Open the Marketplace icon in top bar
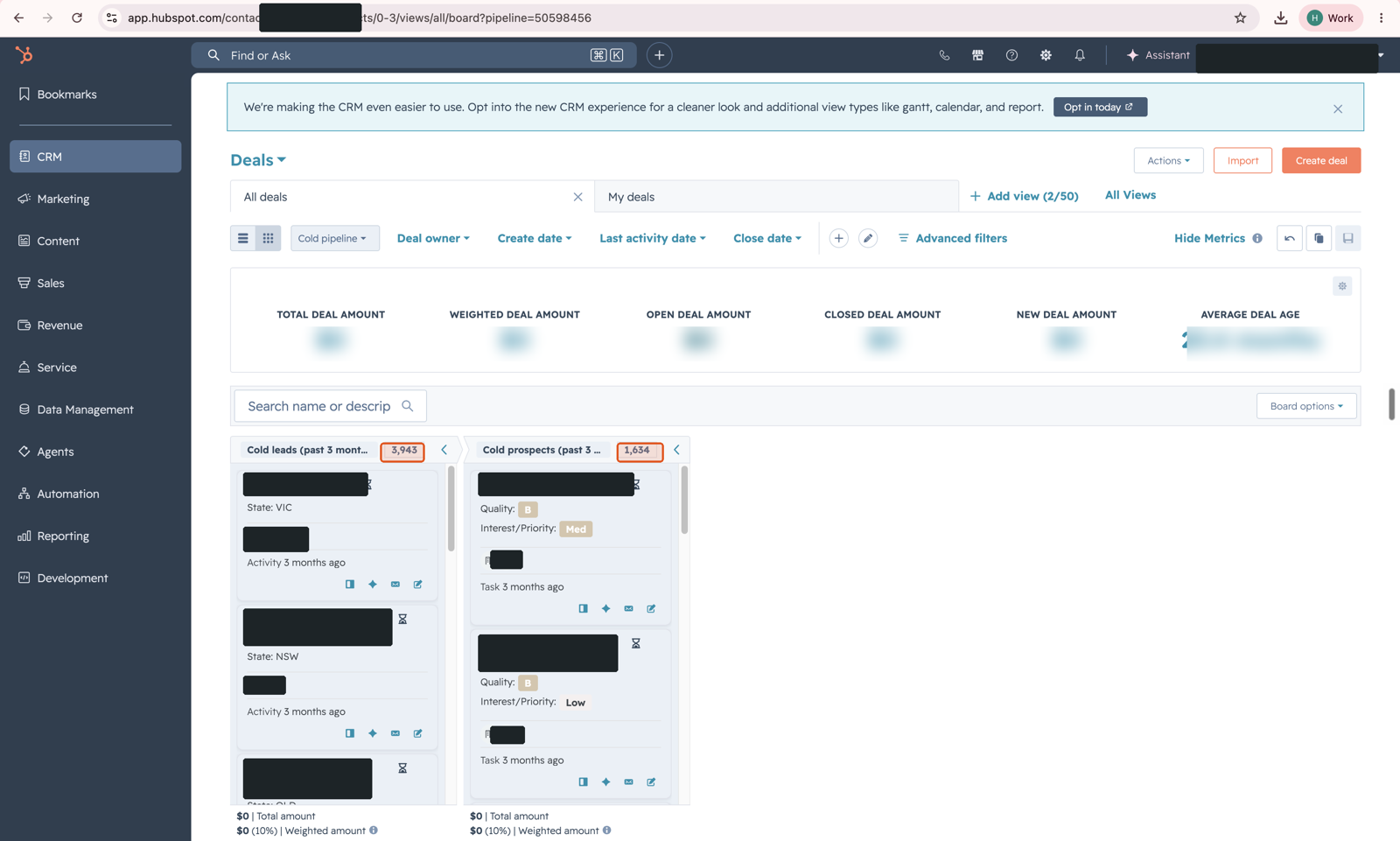Viewport: 1400px width, 841px height. [977, 55]
